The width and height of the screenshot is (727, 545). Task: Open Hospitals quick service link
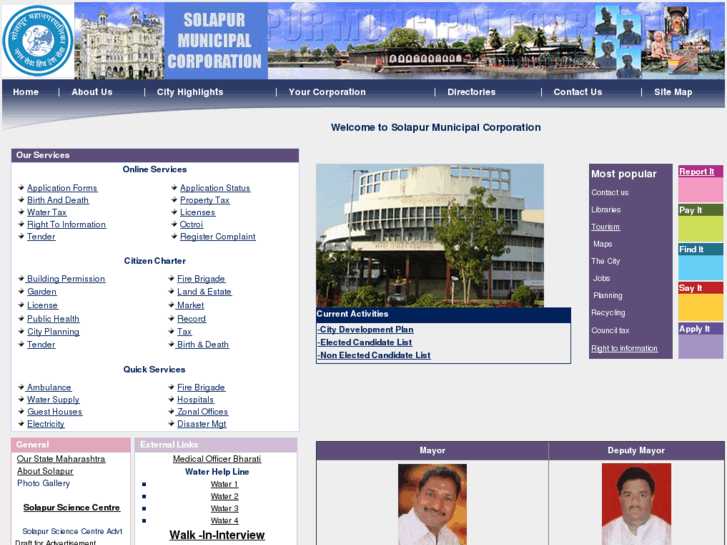[x=196, y=399]
